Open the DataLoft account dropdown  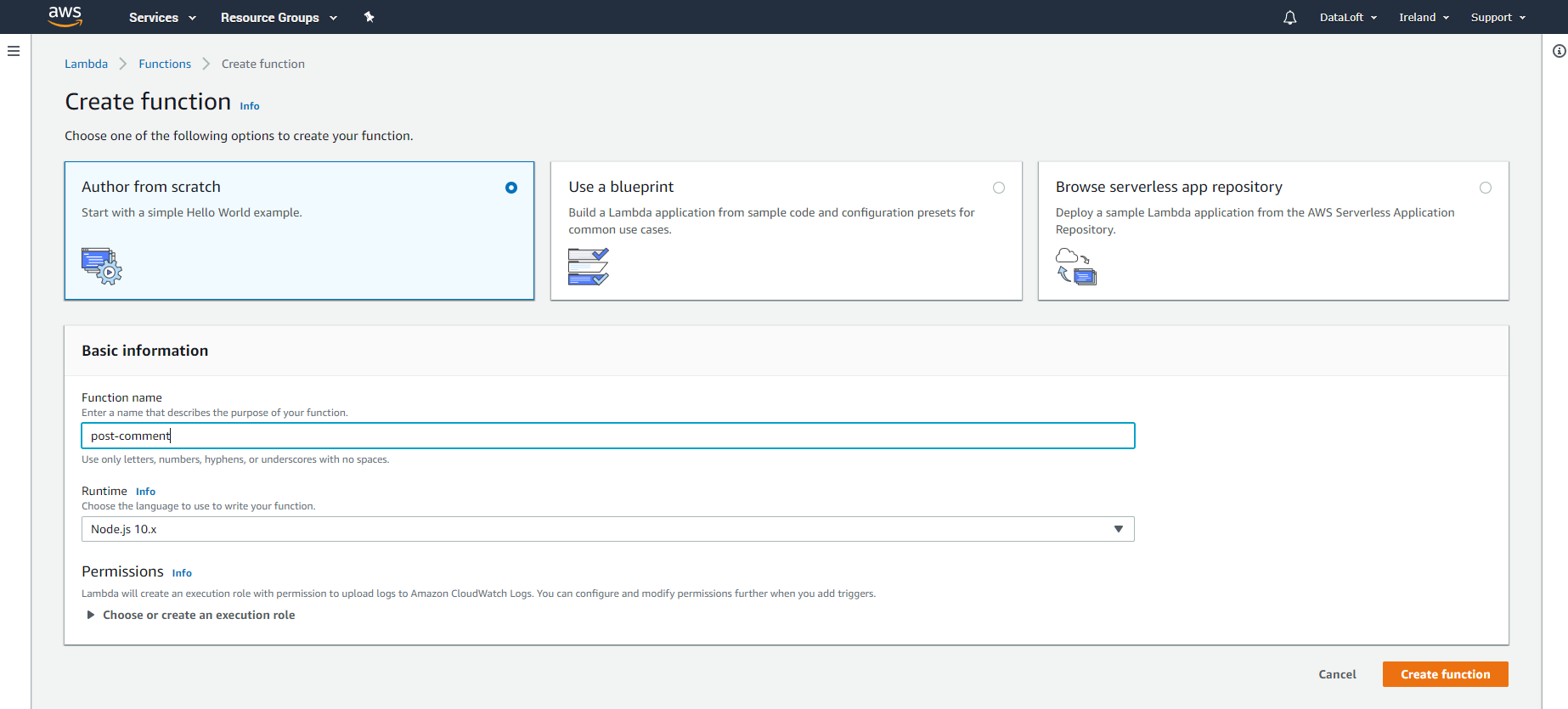point(1348,17)
